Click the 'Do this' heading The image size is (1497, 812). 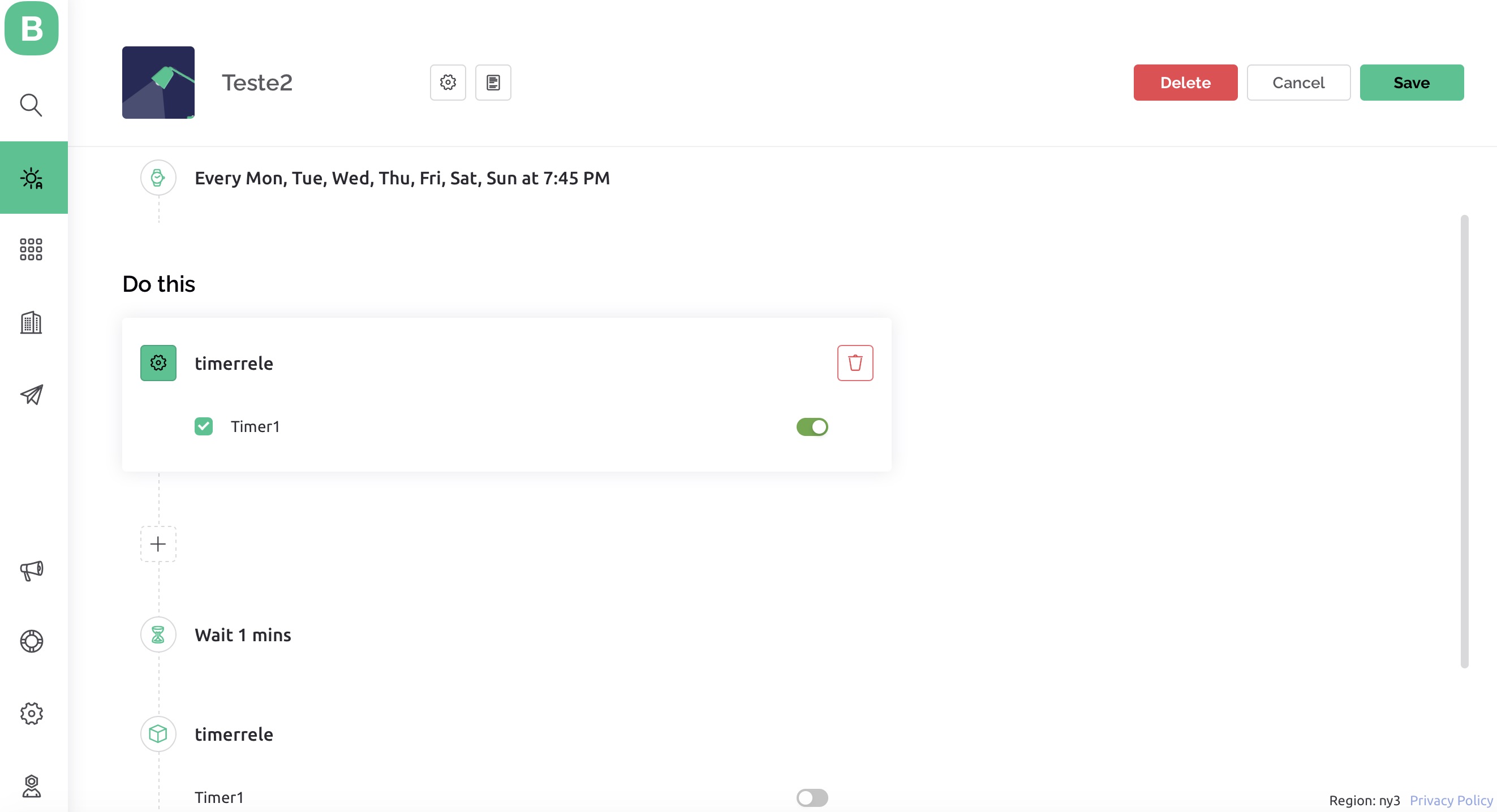tap(158, 284)
